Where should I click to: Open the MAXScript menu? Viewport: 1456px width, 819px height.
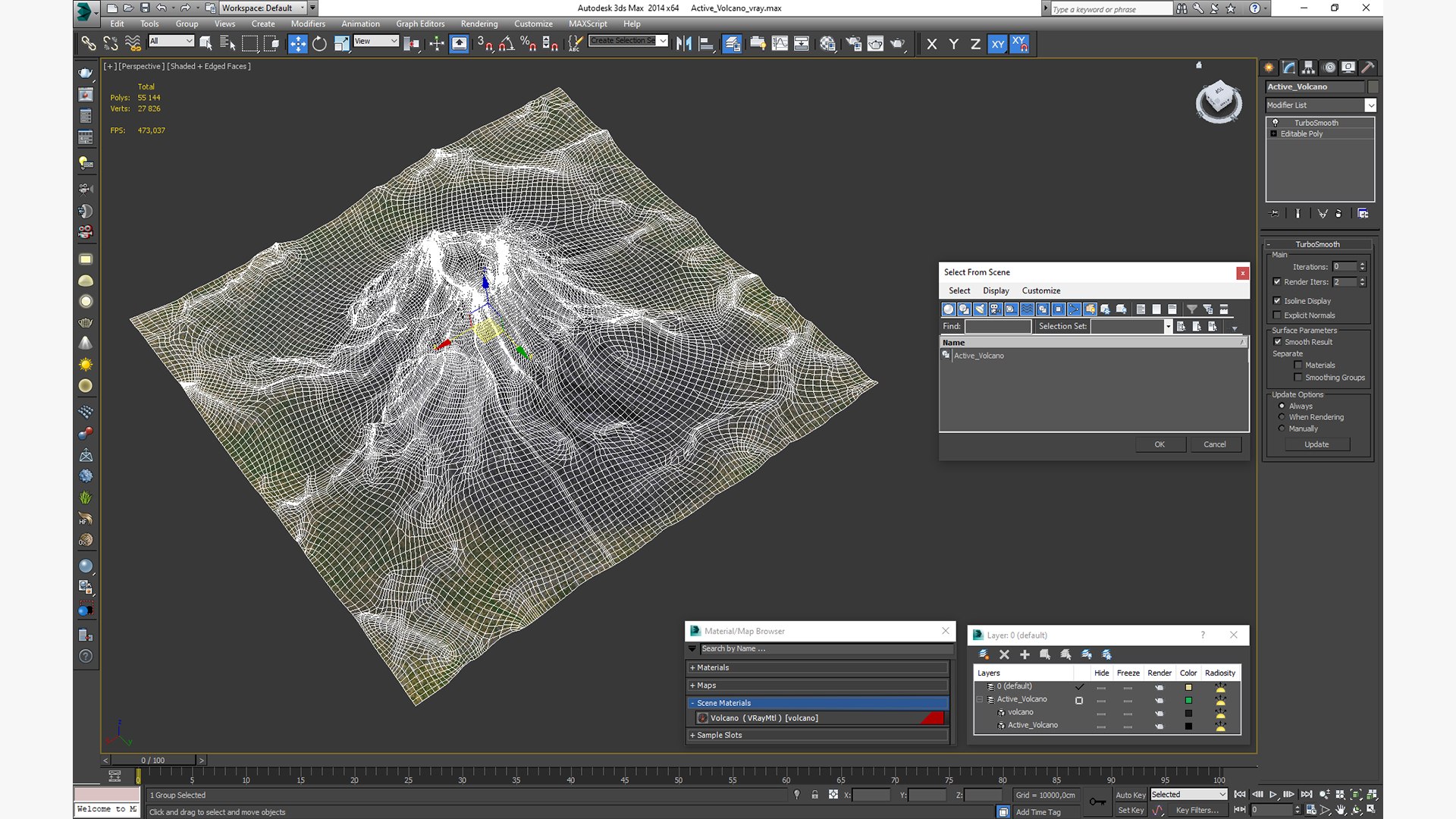point(588,24)
